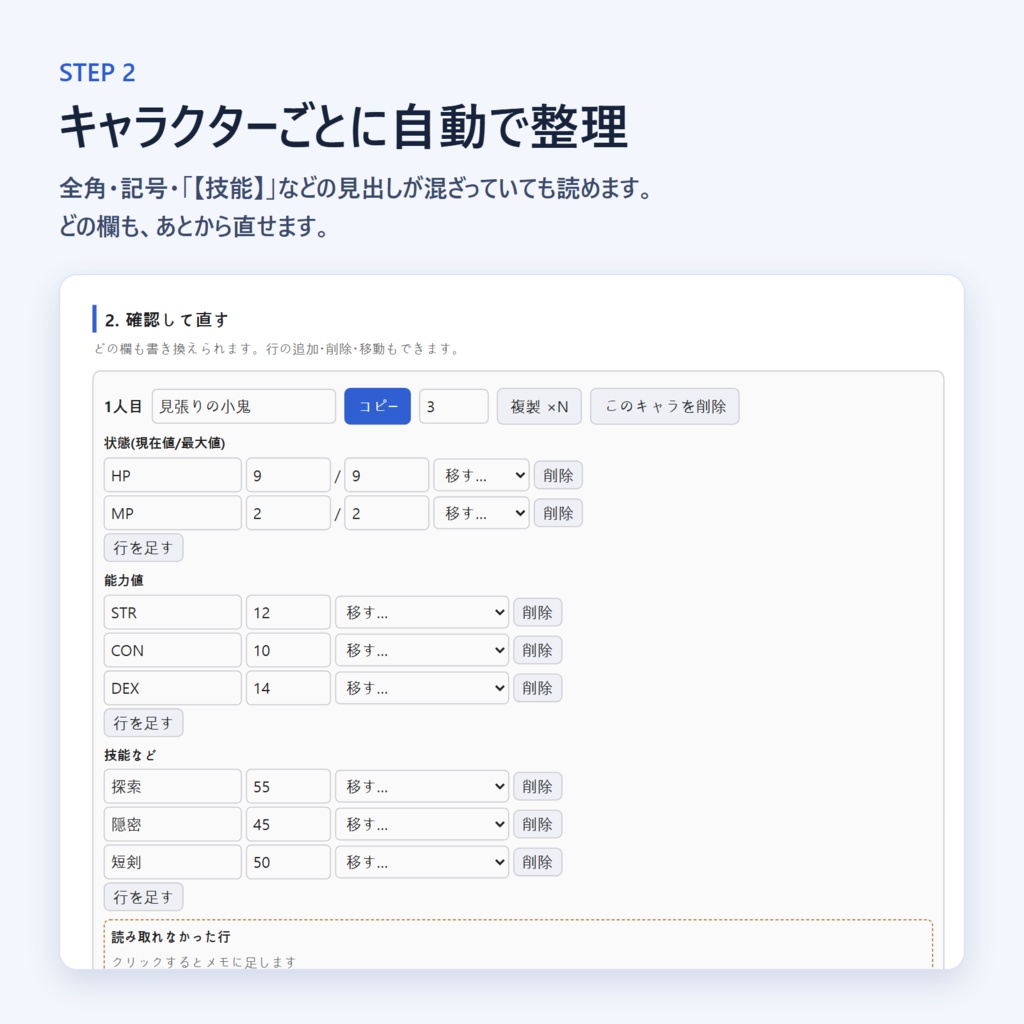Click このキャラを削除 button
The image size is (1024, 1024).
click(x=664, y=406)
